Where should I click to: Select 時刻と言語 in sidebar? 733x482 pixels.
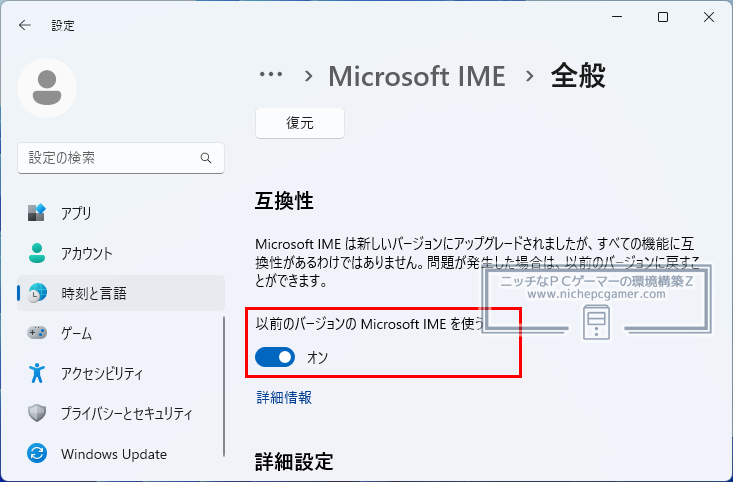(121, 293)
